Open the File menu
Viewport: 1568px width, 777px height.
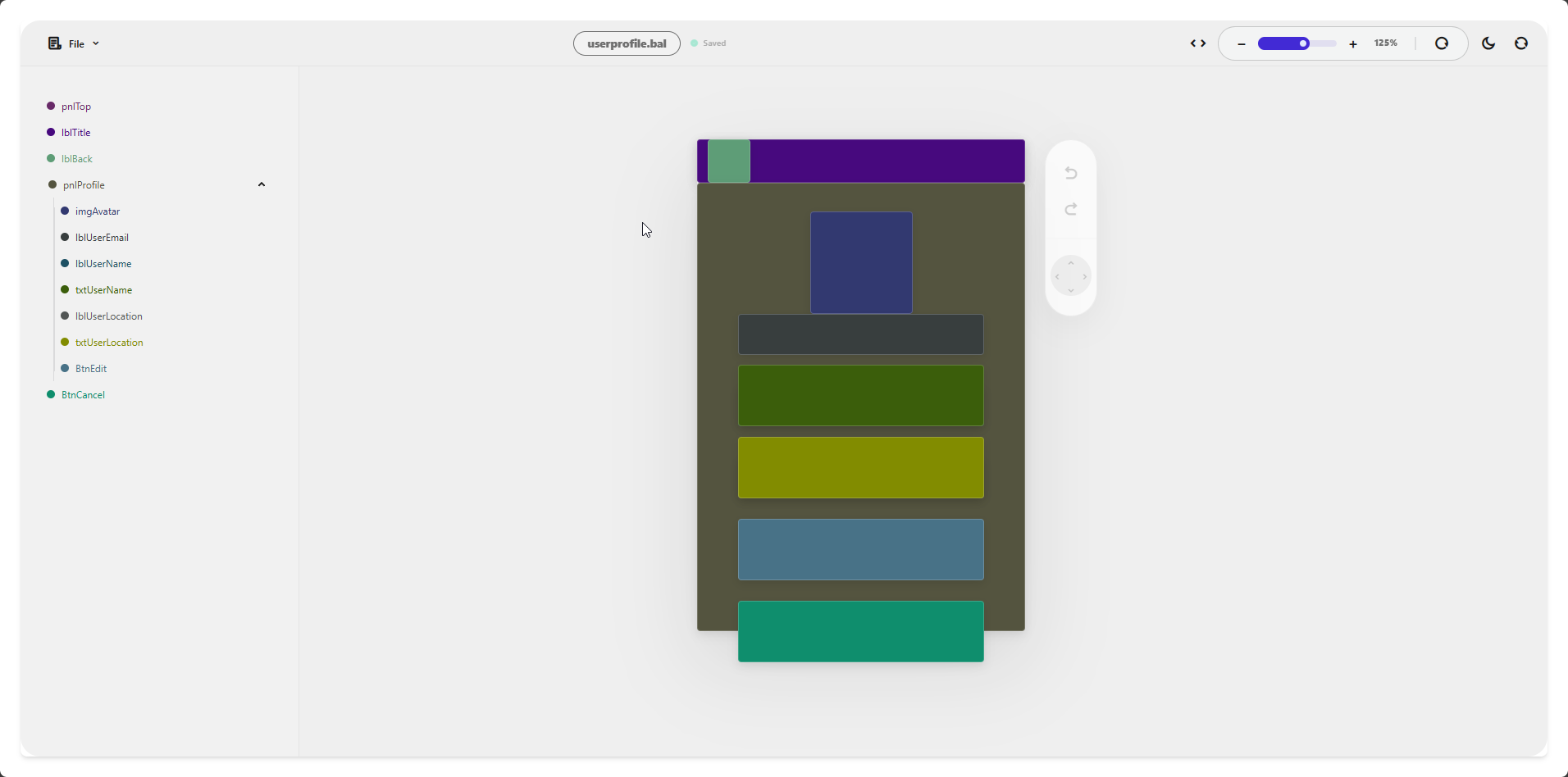[x=74, y=43]
